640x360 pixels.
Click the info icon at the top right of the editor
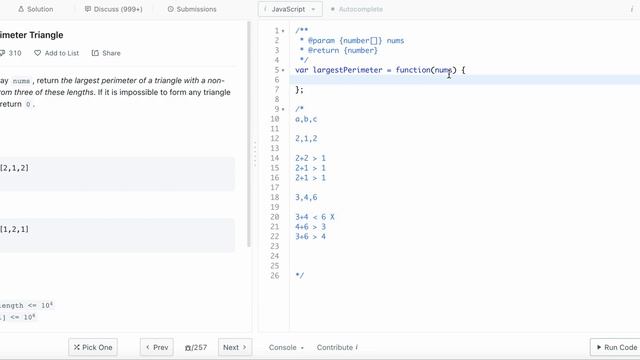point(631,9)
